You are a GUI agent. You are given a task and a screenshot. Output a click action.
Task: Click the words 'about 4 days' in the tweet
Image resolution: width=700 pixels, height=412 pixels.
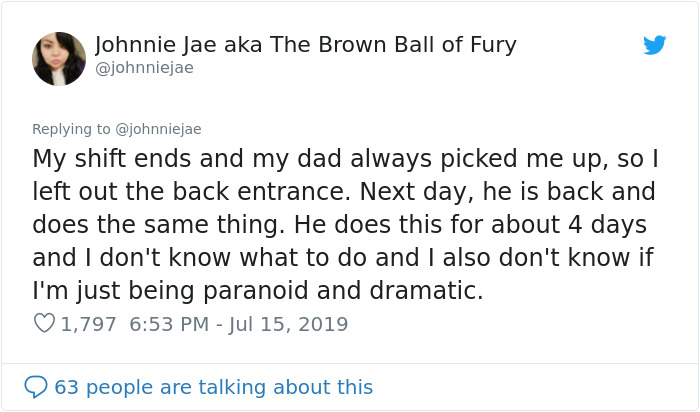tap(582, 225)
